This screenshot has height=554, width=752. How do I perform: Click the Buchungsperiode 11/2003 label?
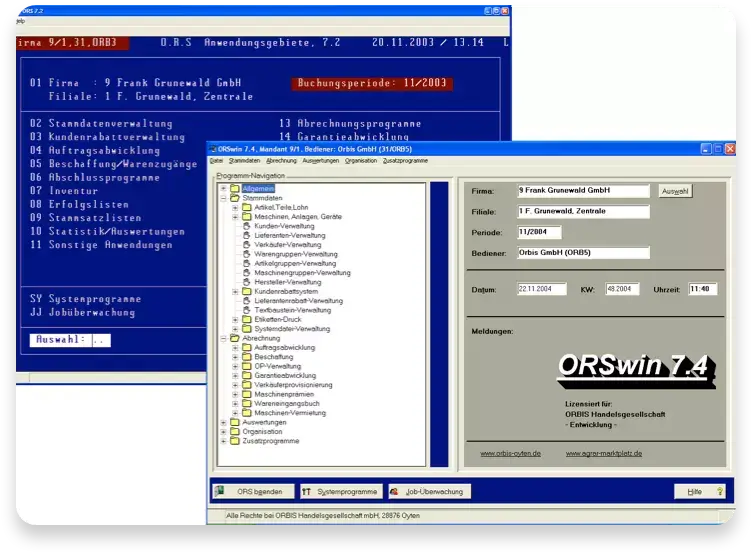(x=372, y=83)
